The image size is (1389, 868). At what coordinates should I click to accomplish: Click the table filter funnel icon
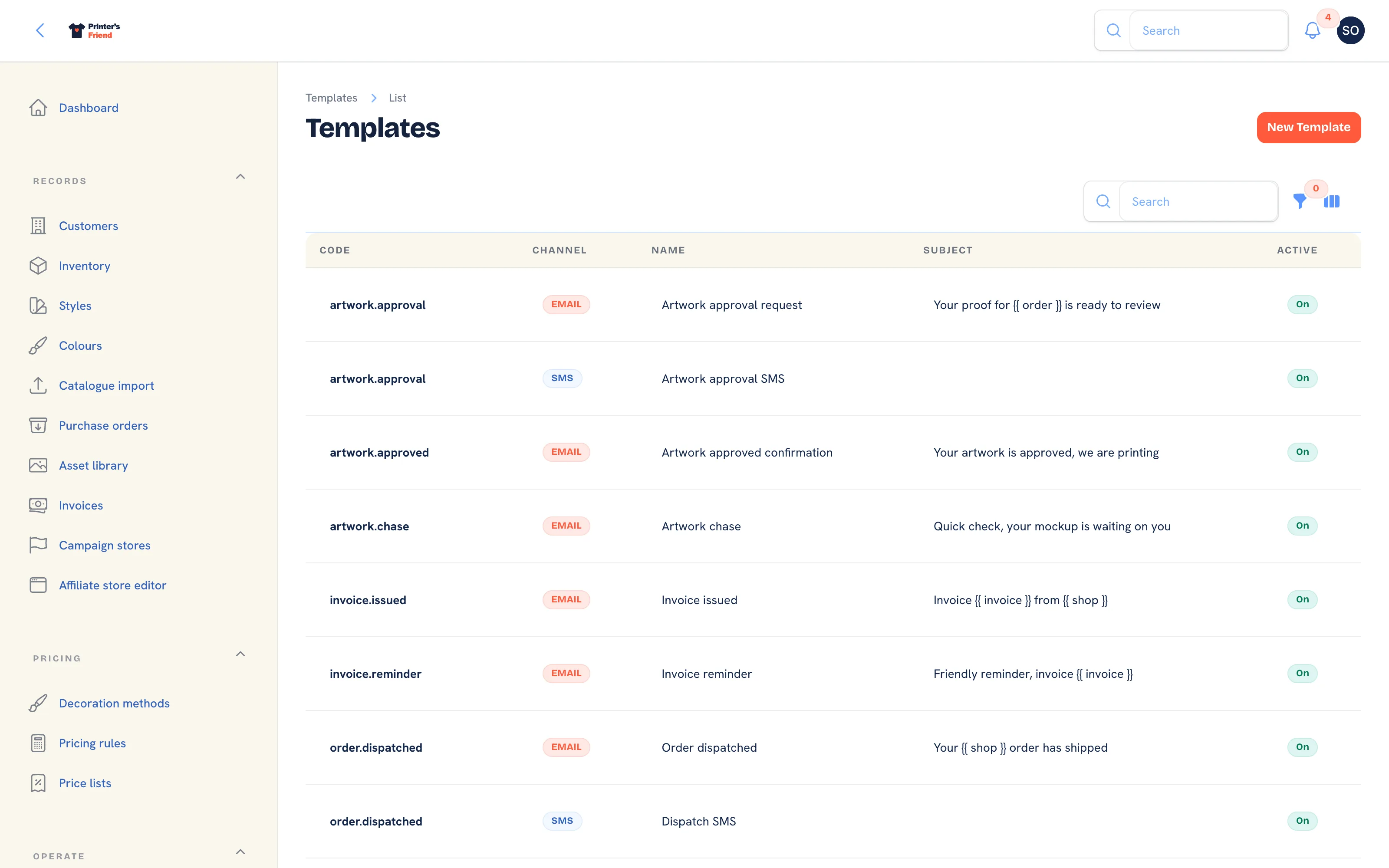click(1300, 201)
